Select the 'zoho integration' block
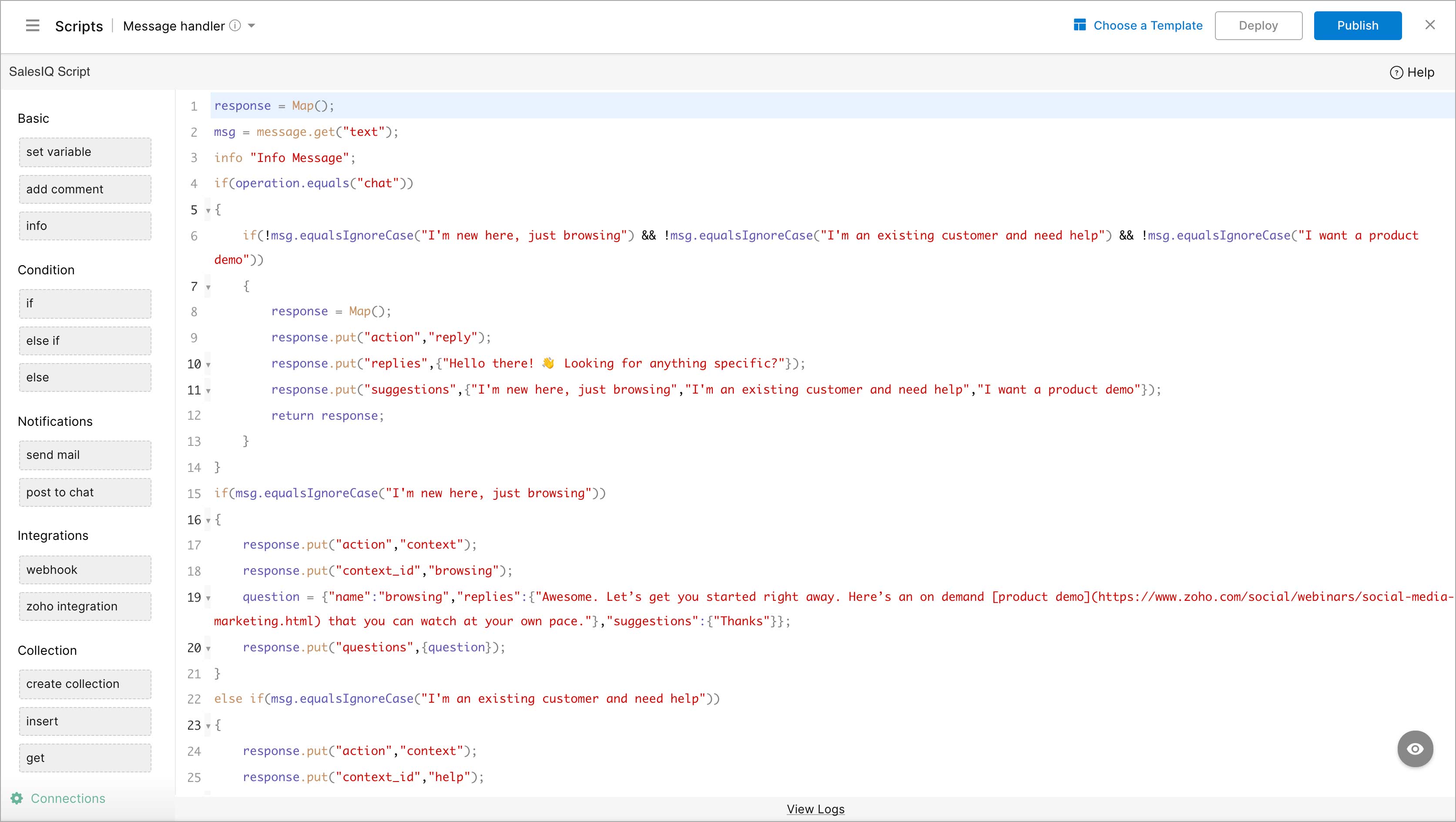The image size is (1456, 822). click(85, 606)
